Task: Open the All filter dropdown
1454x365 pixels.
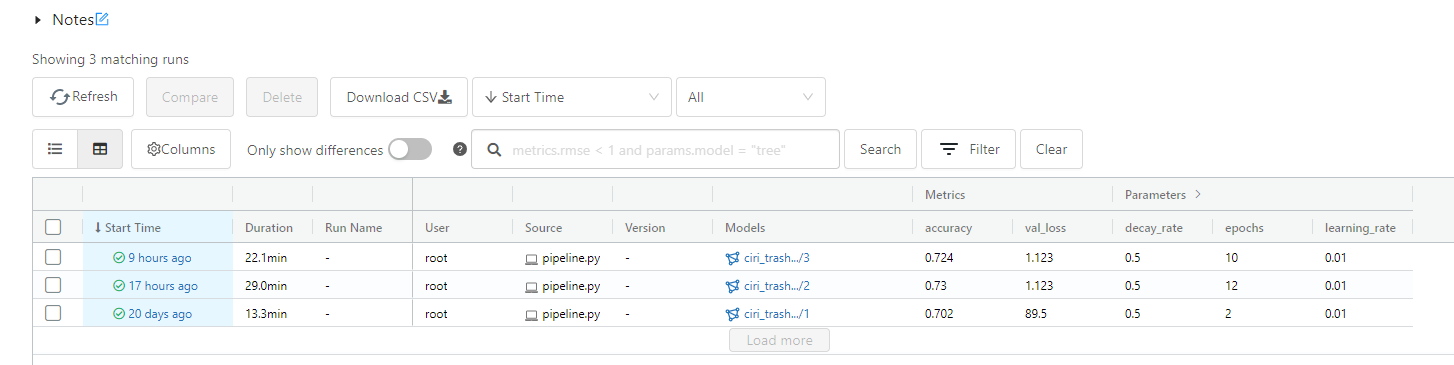Action: coord(751,97)
